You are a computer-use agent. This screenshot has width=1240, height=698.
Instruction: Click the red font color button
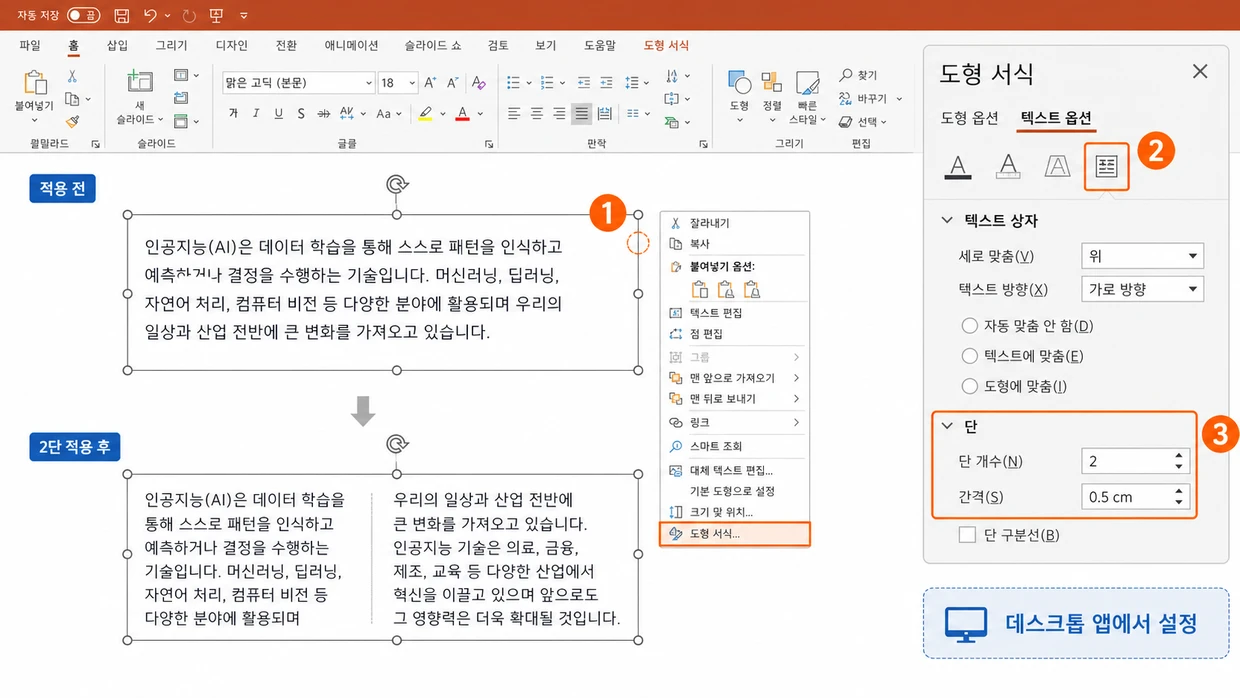point(462,113)
